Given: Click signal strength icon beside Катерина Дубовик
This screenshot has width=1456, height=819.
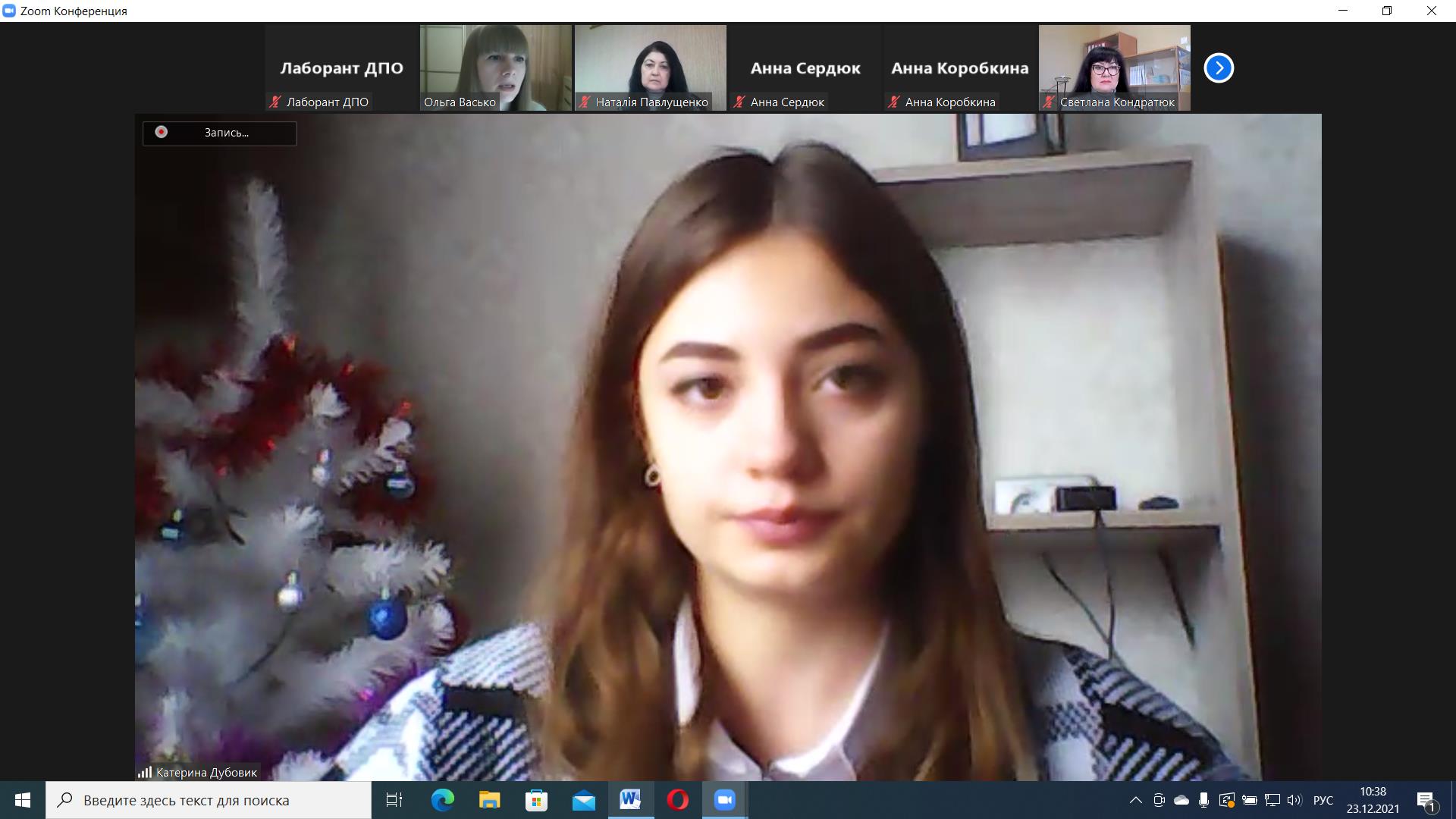Looking at the screenshot, I should click(145, 772).
